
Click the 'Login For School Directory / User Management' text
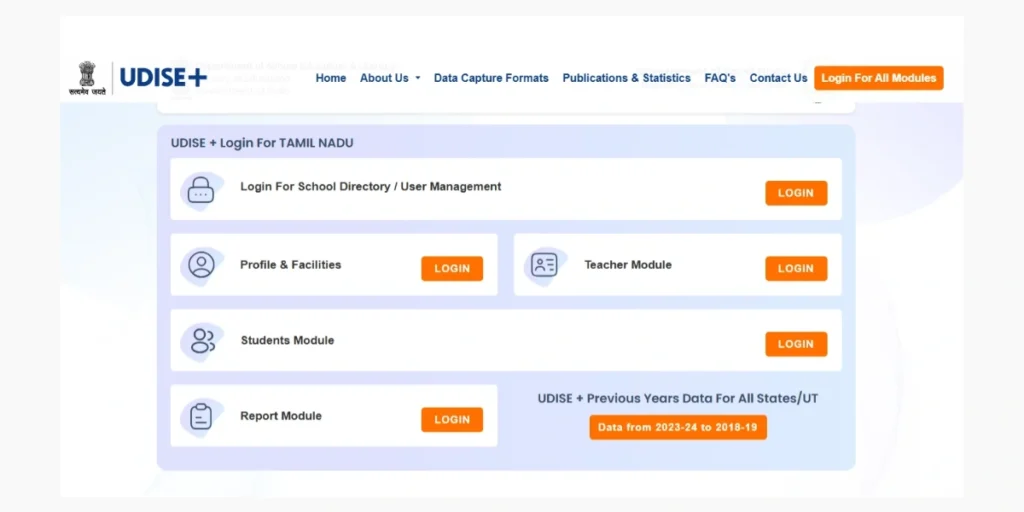371,186
